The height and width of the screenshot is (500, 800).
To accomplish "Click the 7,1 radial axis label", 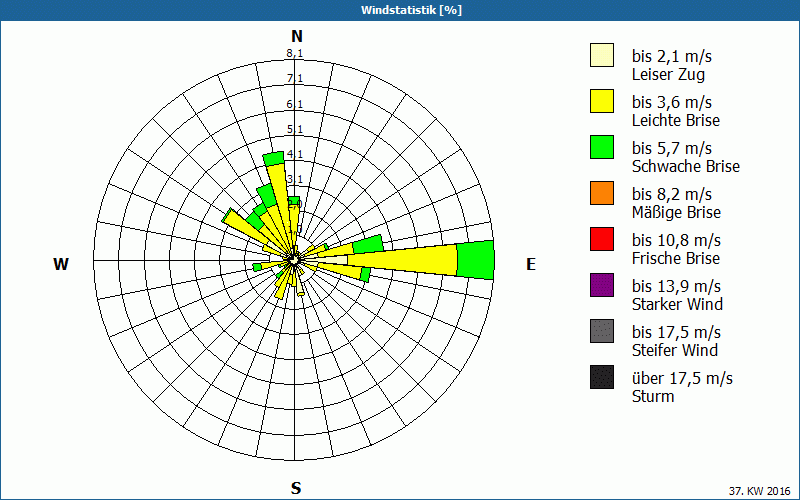I will tap(294, 79).
